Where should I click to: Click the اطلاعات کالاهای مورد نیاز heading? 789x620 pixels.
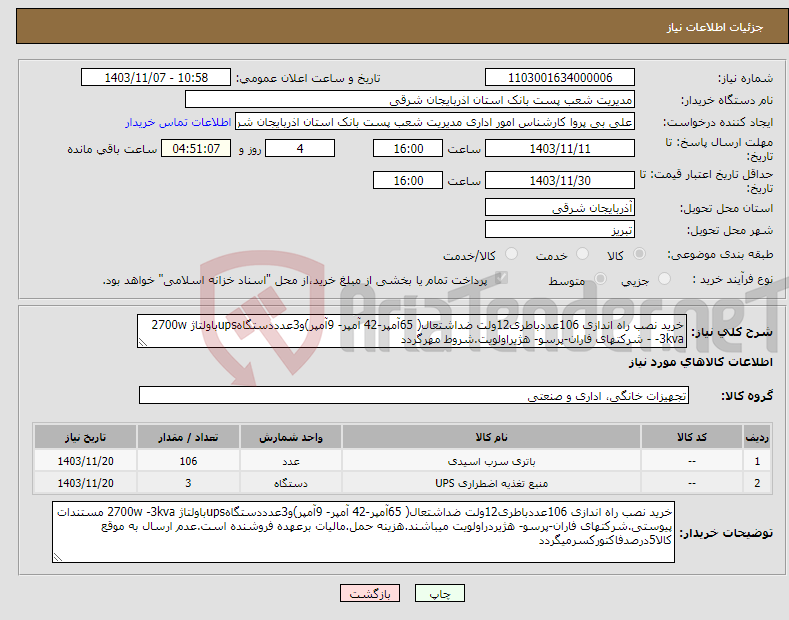pyautogui.click(x=700, y=362)
